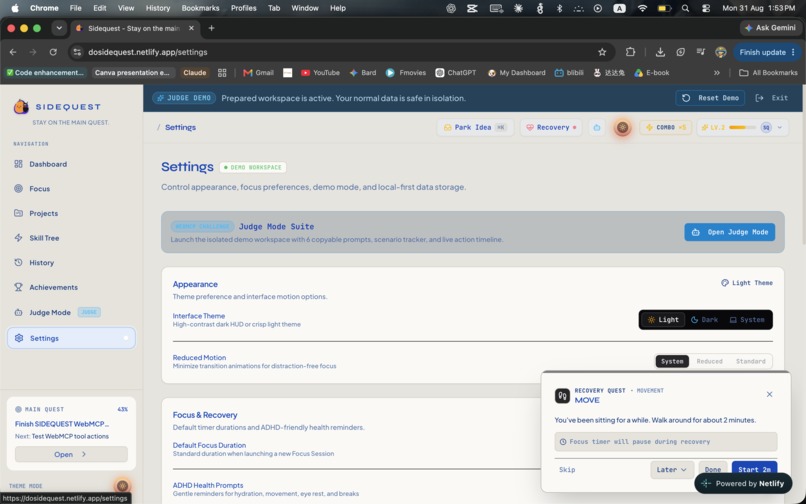Image resolution: width=806 pixels, height=504 pixels.
Task: Bookmark page with star icon
Action: [602, 52]
